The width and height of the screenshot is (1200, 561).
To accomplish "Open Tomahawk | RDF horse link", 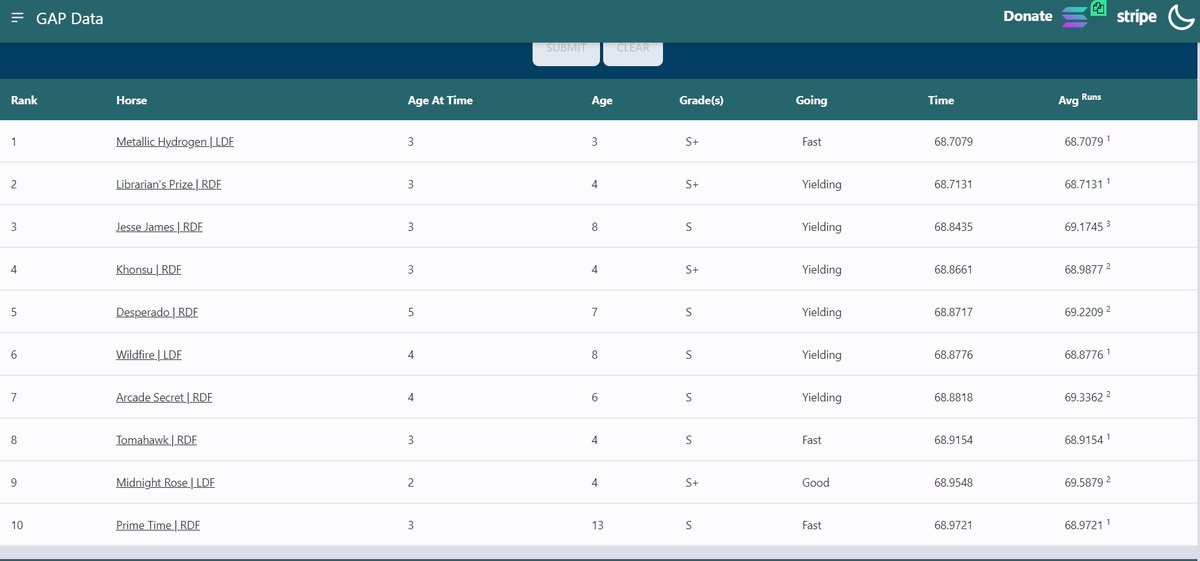I will (x=156, y=440).
